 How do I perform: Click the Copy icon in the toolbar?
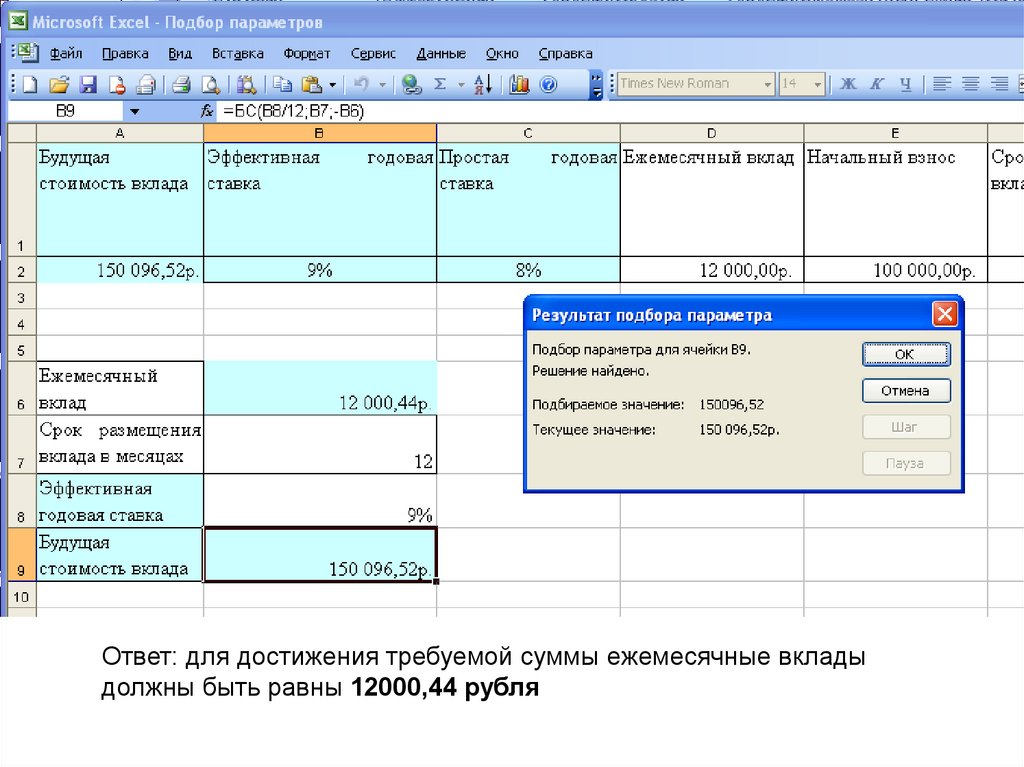click(x=283, y=85)
